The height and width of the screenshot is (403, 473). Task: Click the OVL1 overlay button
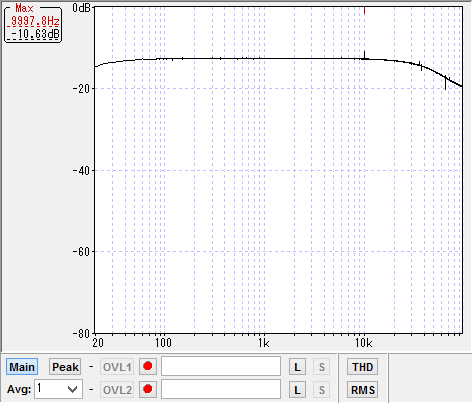pyautogui.click(x=117, y=367)
